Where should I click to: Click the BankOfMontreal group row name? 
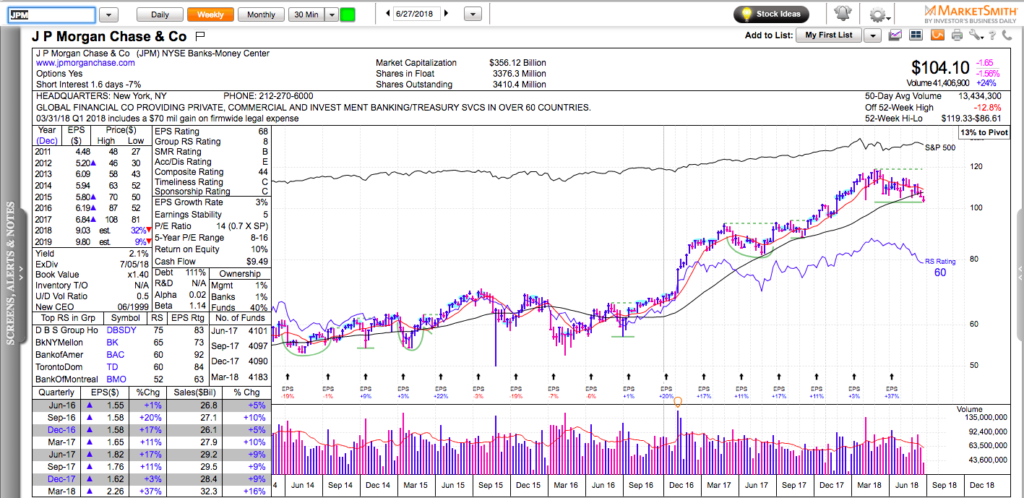[x=67, y=379]
